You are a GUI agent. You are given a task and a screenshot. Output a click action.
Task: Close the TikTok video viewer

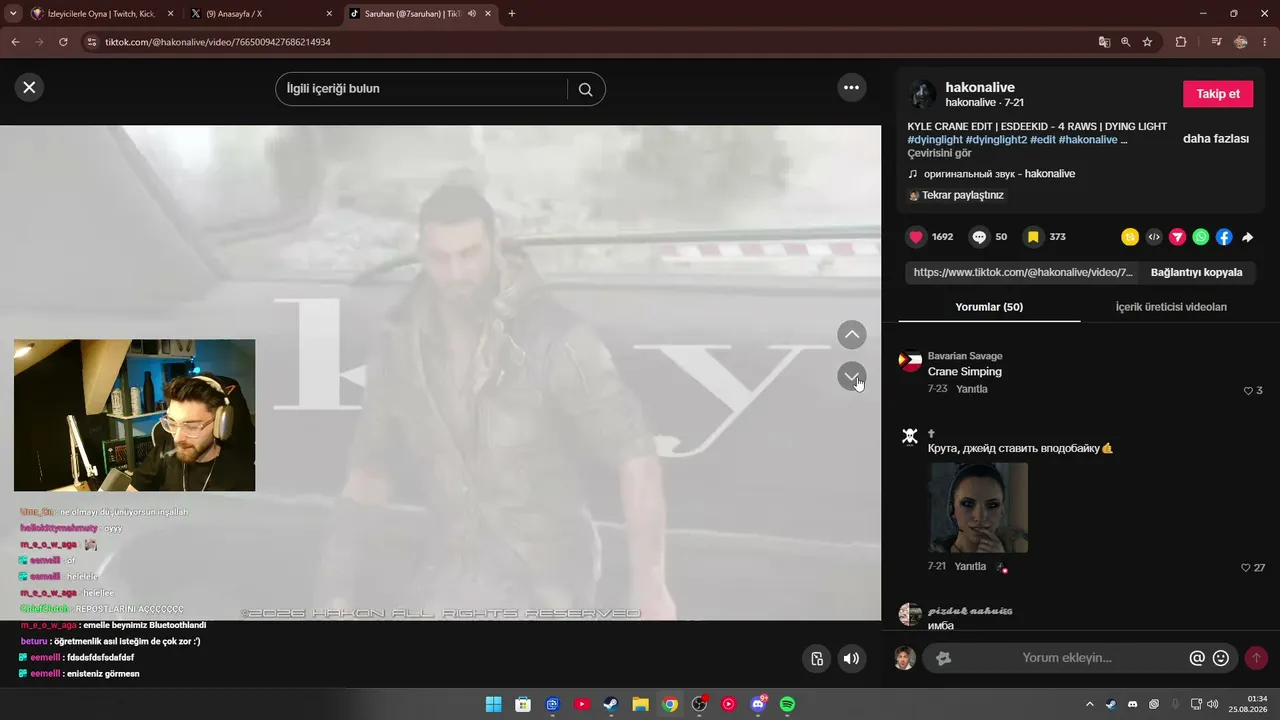[x=29, y=87]
